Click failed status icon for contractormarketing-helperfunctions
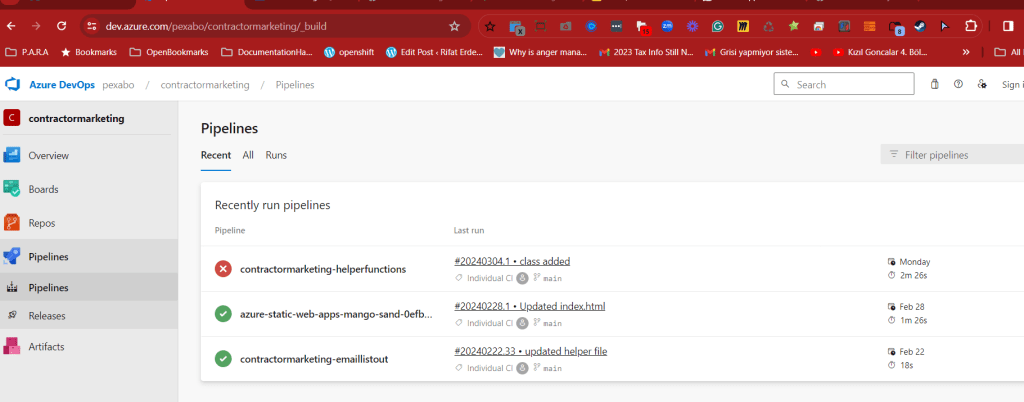 tap(223, 268)
